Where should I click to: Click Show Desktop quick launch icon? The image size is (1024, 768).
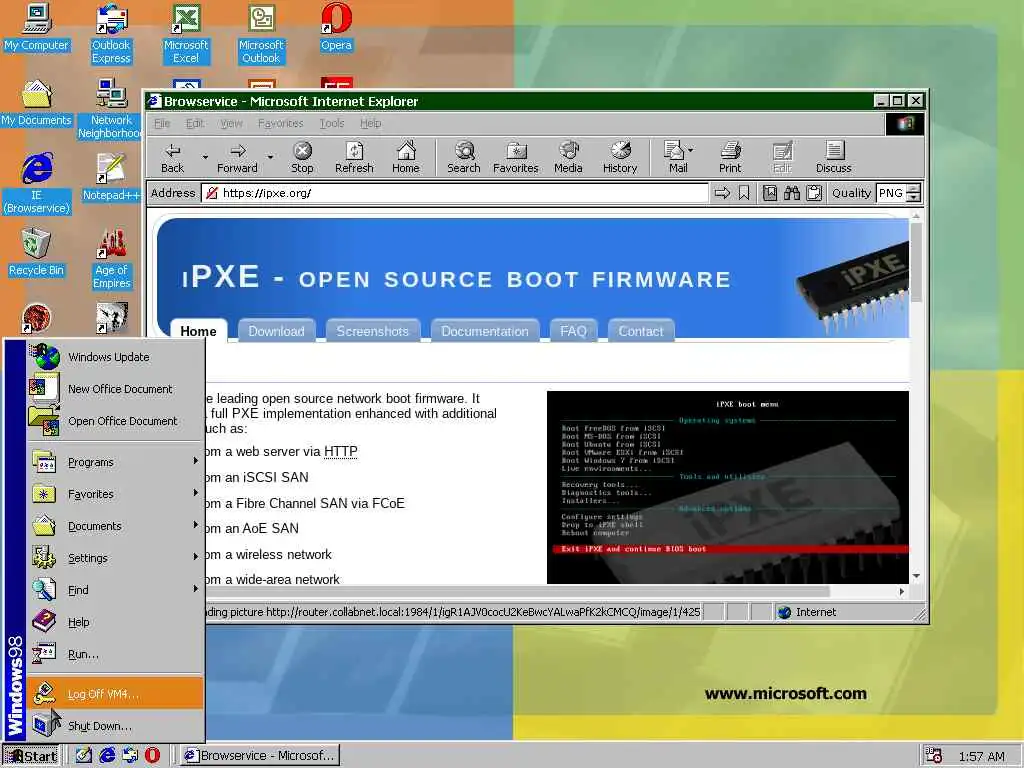click(84, 755)
